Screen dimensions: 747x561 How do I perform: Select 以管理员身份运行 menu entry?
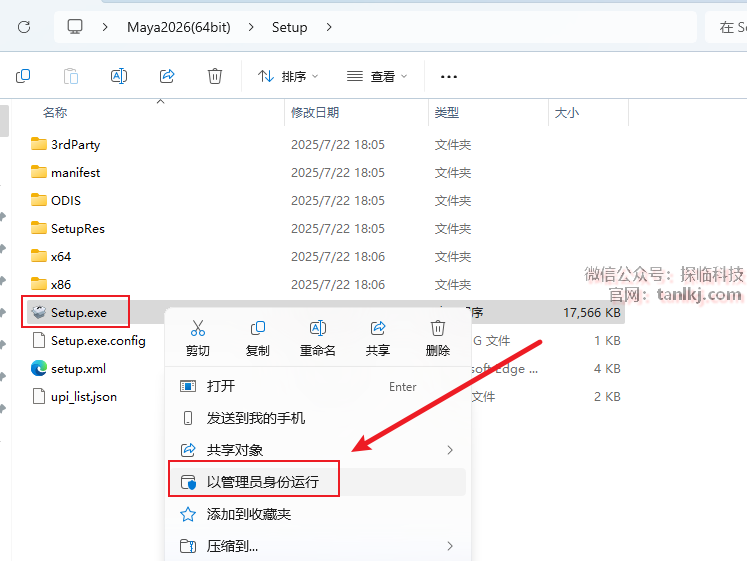[x=262, y=482]
